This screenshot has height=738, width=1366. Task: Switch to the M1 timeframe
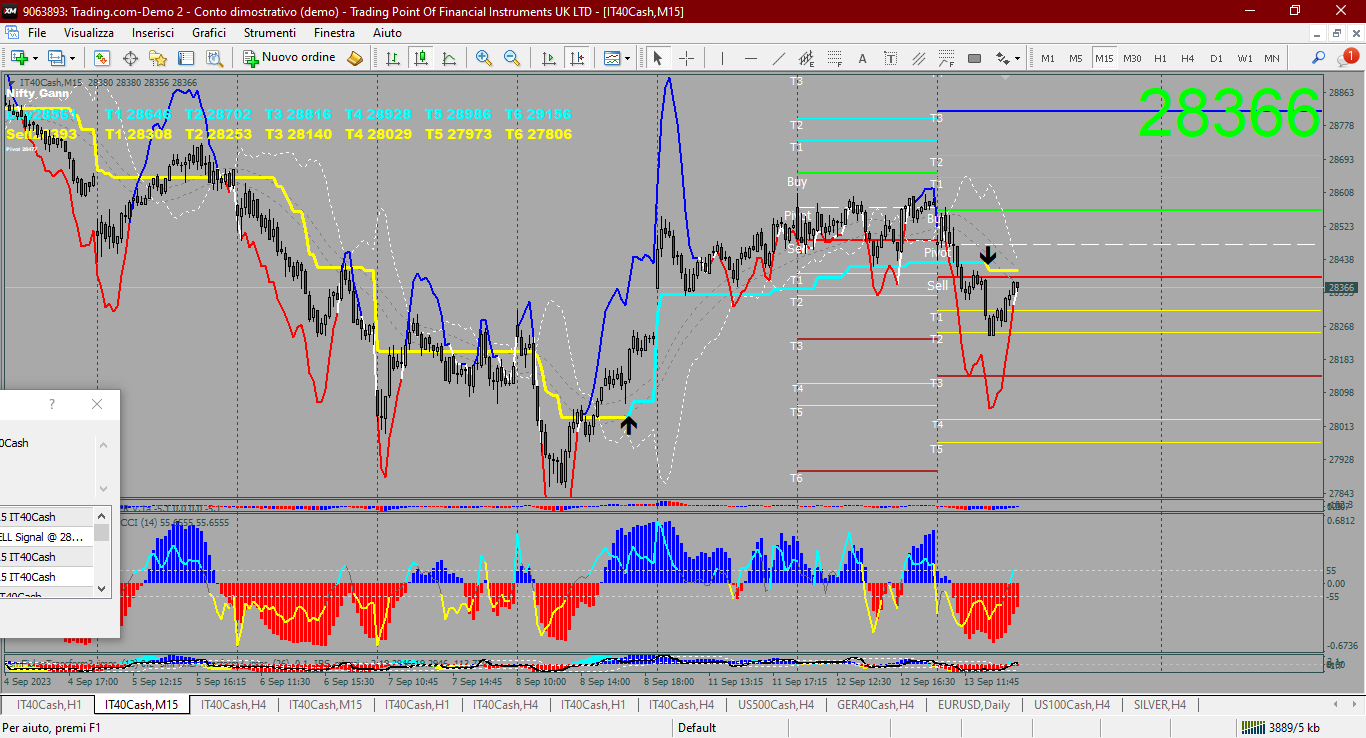tap(1048, 58)
